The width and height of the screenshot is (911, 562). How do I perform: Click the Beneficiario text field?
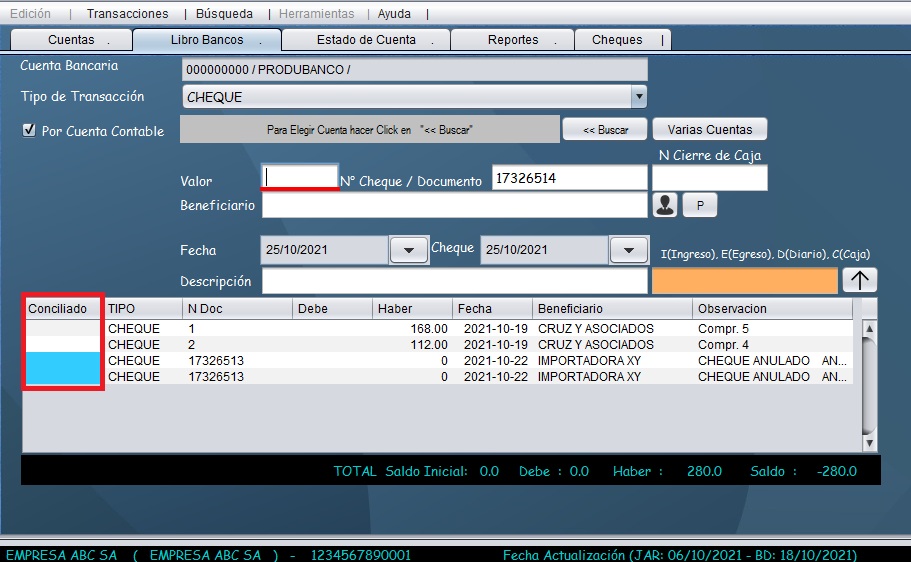[x=454, y=205]
